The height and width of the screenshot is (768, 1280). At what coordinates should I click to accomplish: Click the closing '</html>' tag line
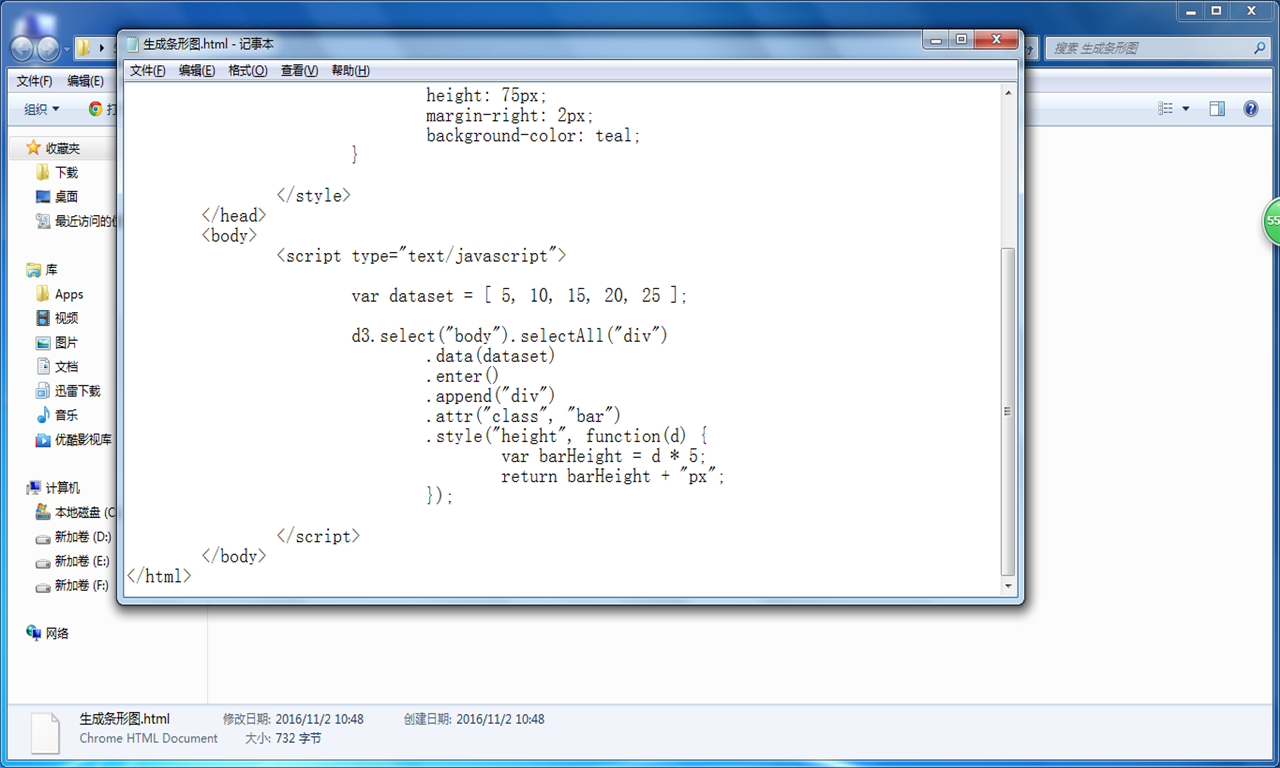[159, 576]
